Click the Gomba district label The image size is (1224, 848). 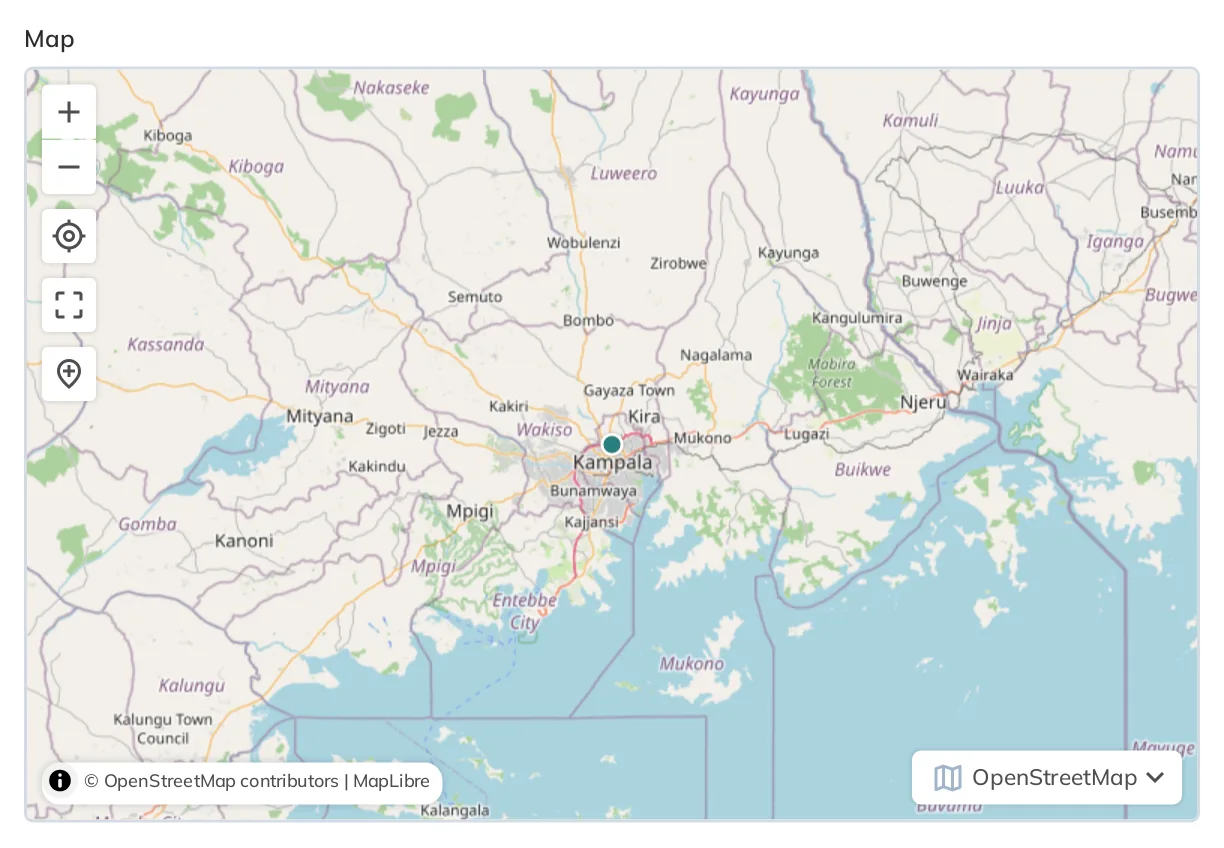[x=147, y=524]
